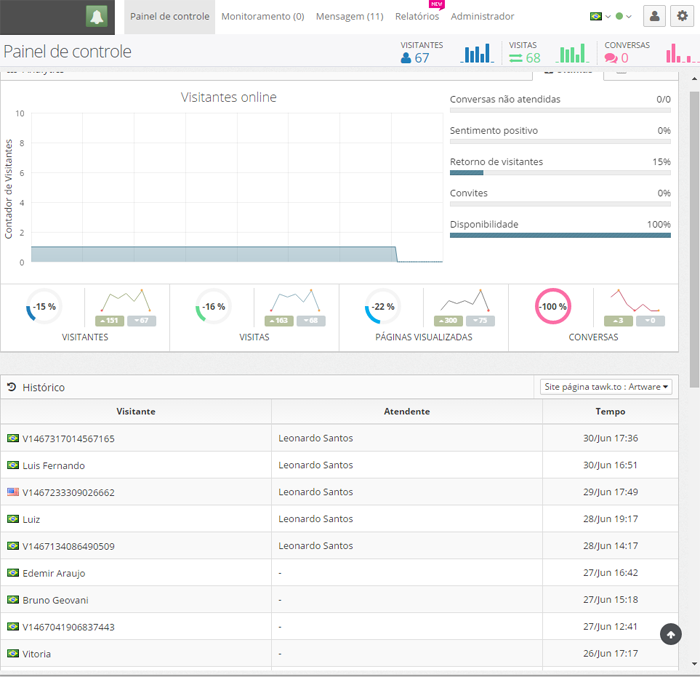Screen dimensions: 700x677
Task: Open the language flag dropdown
Action: (x=600, y=17)
